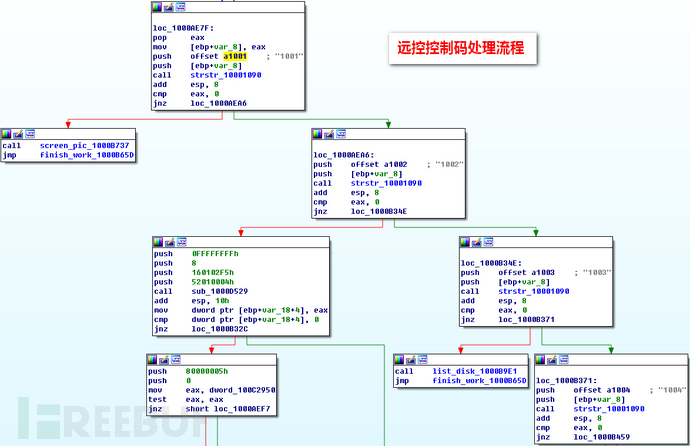Click the red annotation text box

tap(464, 46)
